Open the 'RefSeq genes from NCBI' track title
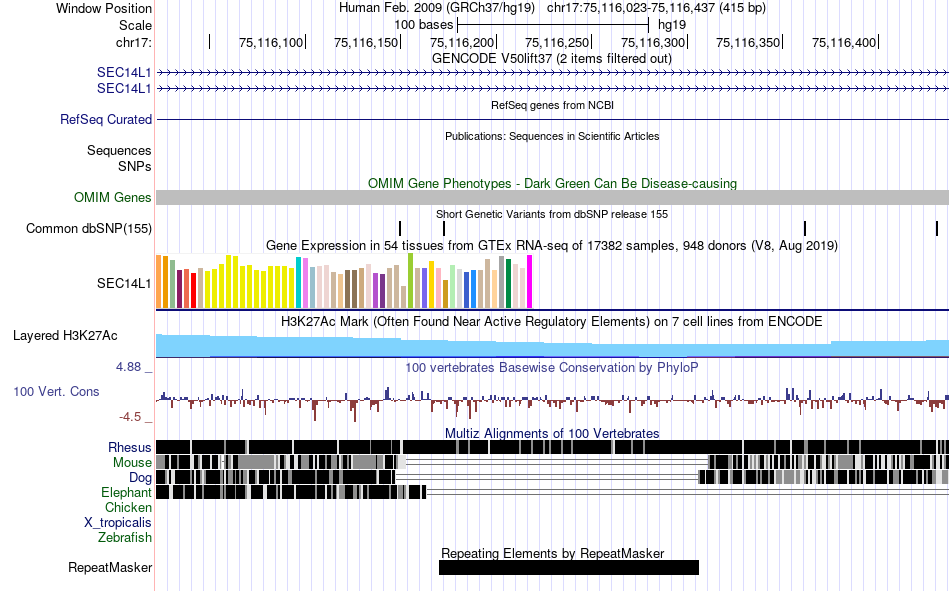Viewport: 950px width, 591px height. click(x=552, y=105)
